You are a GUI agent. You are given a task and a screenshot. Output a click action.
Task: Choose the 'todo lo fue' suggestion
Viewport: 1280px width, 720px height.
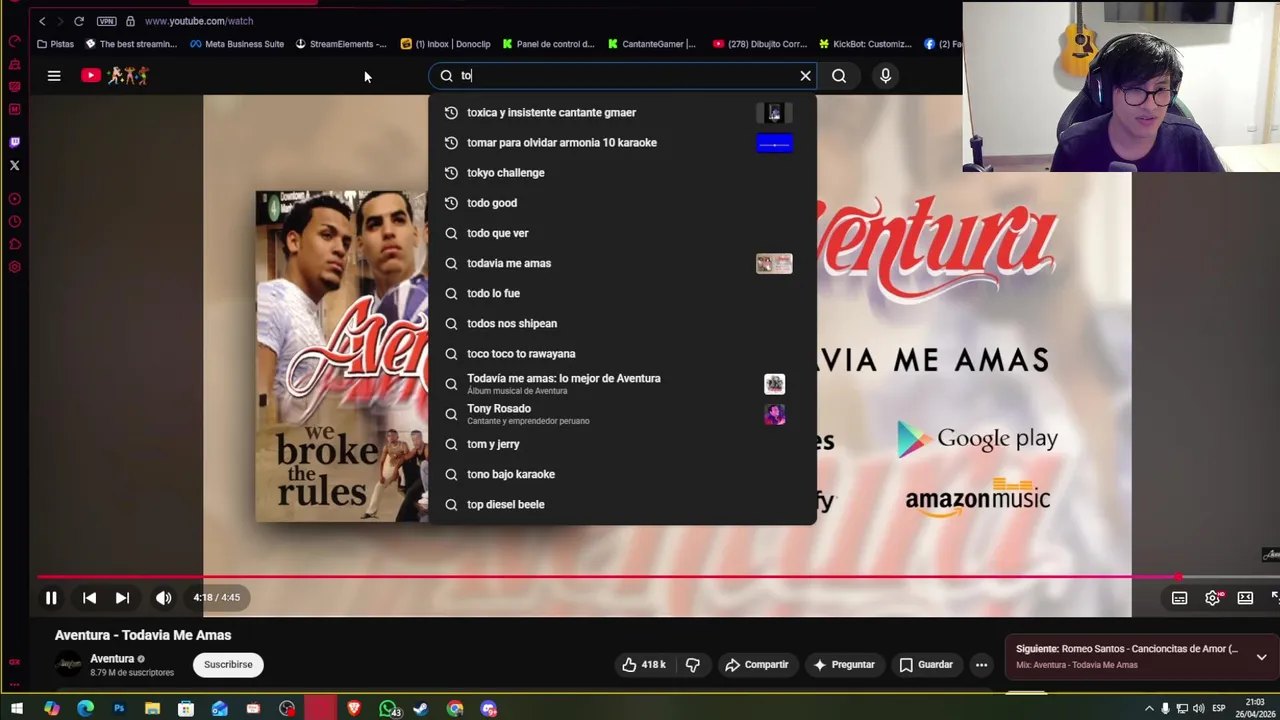[x=622, y=293]
